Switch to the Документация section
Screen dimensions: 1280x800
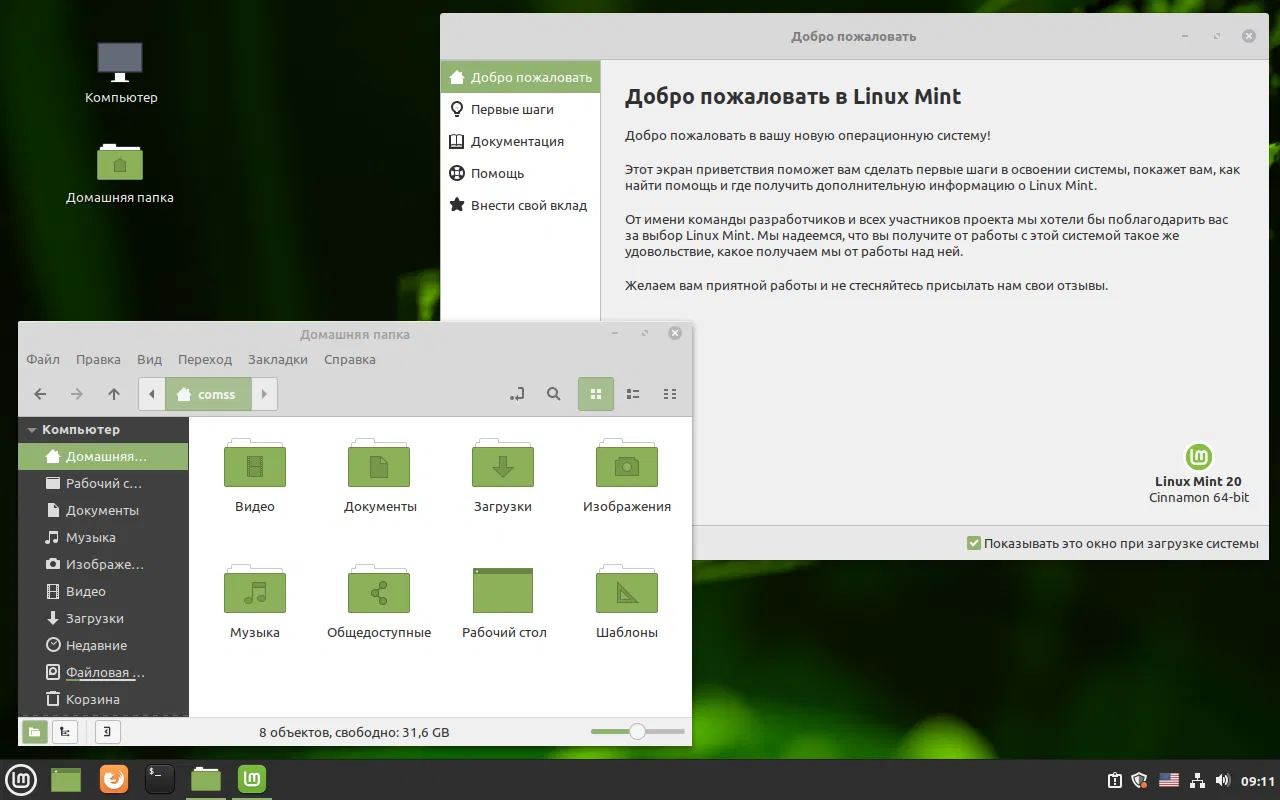520,141
